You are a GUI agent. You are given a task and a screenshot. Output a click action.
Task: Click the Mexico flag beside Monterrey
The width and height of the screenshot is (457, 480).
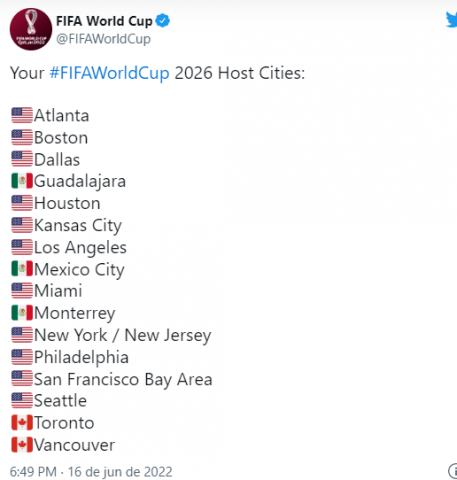point(22,313)
